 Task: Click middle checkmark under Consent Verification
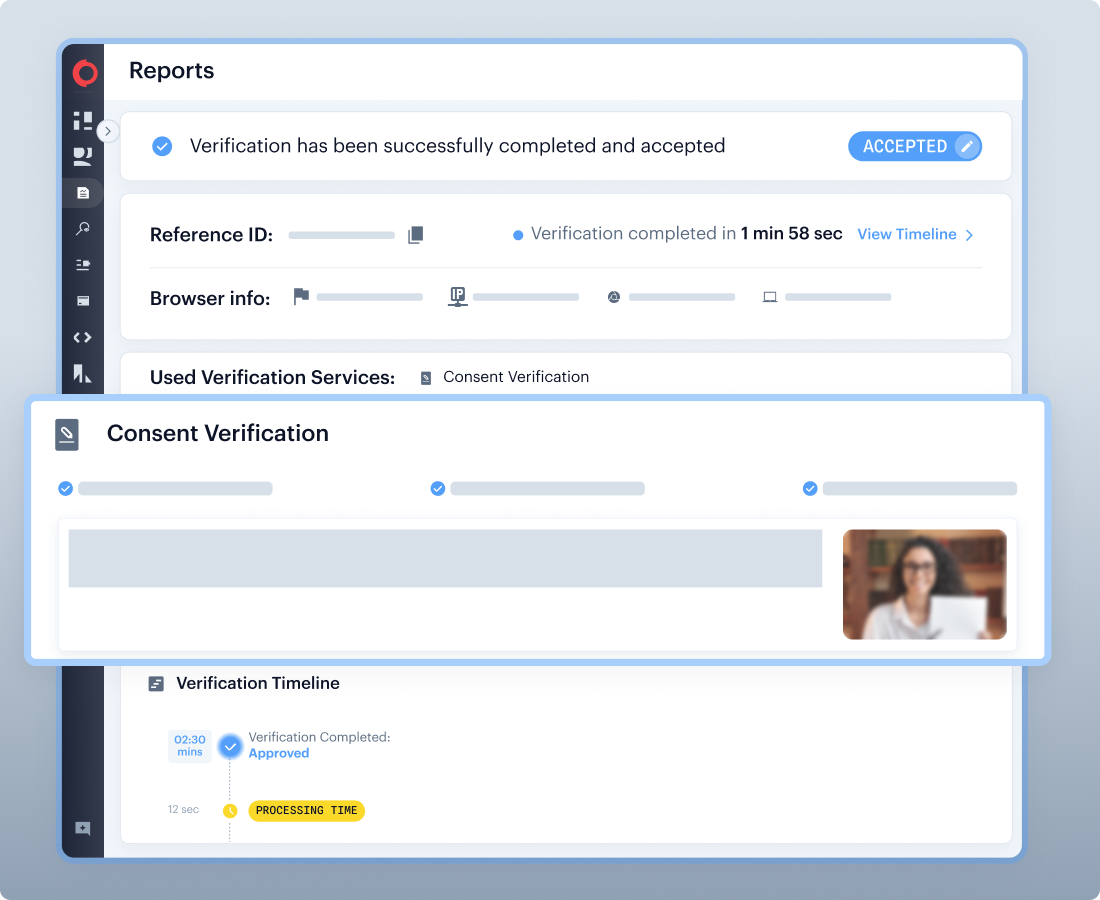pyautogui.click(x=437, y=489)
